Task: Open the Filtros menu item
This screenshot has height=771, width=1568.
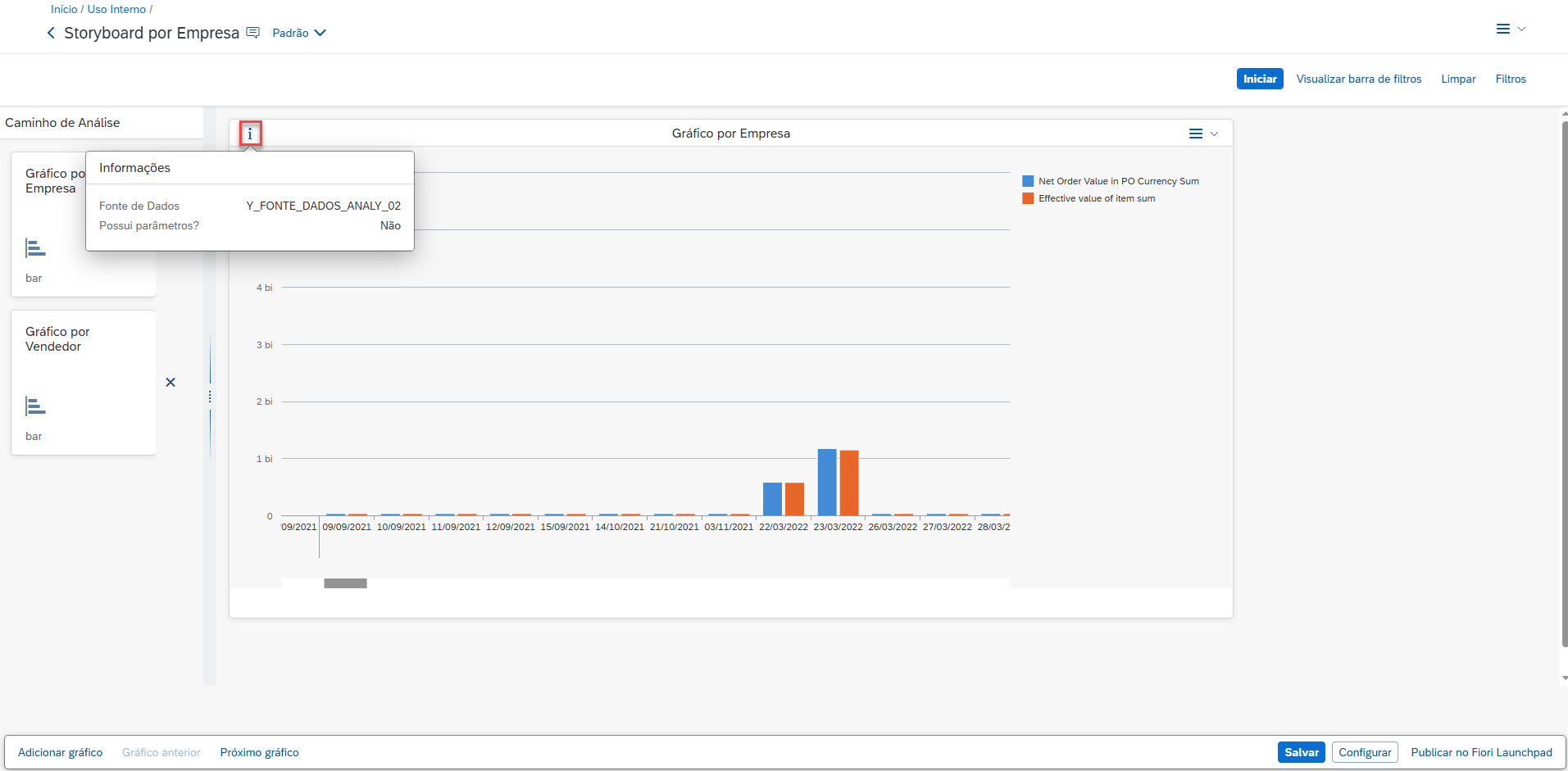Action: [1510, 79]
